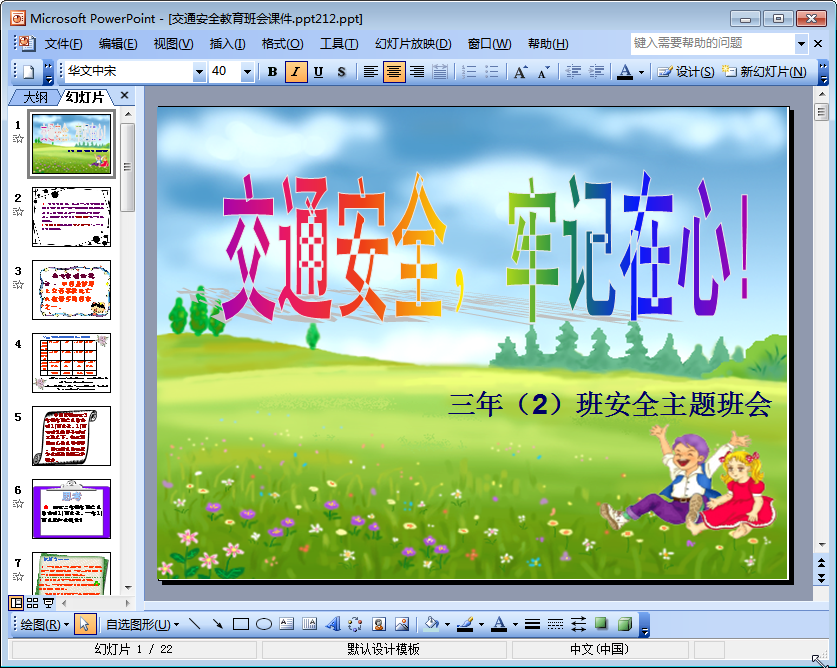837x668 pixels.
Task: Select the Line drawing tool
Action: (194, 624)
